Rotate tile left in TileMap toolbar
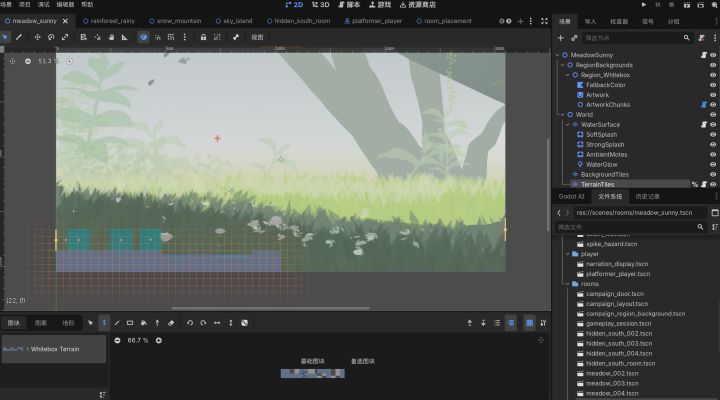The image size is (720, 400). tap(190, 323)
